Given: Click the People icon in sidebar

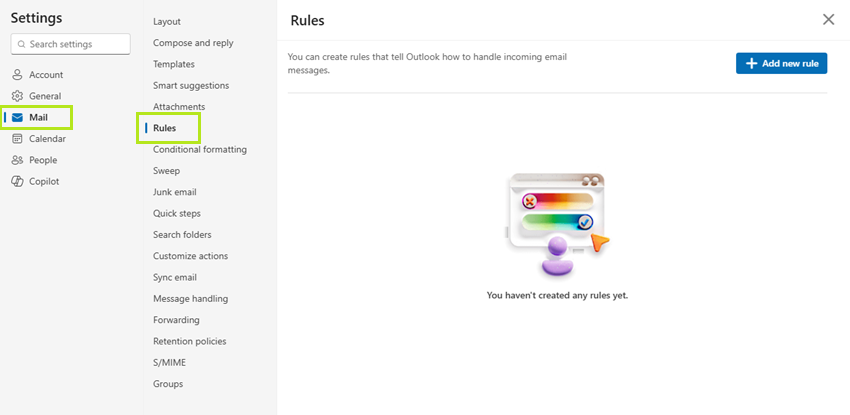Looking at the screenshot, I should pos(17,160).
